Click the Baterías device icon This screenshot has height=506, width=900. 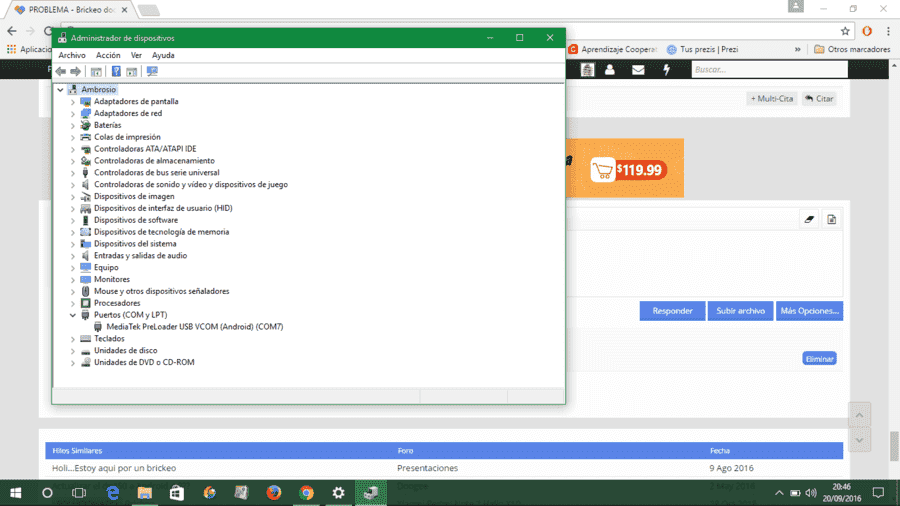(86, 125)
